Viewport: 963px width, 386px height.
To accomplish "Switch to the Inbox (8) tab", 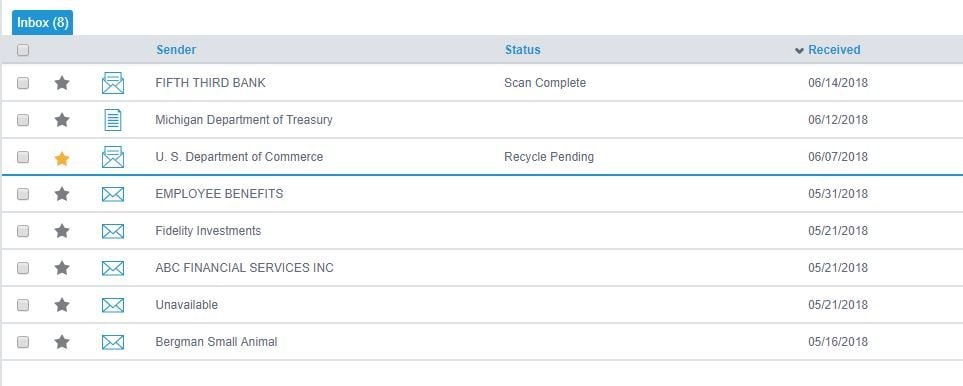I will pos(42,23).
